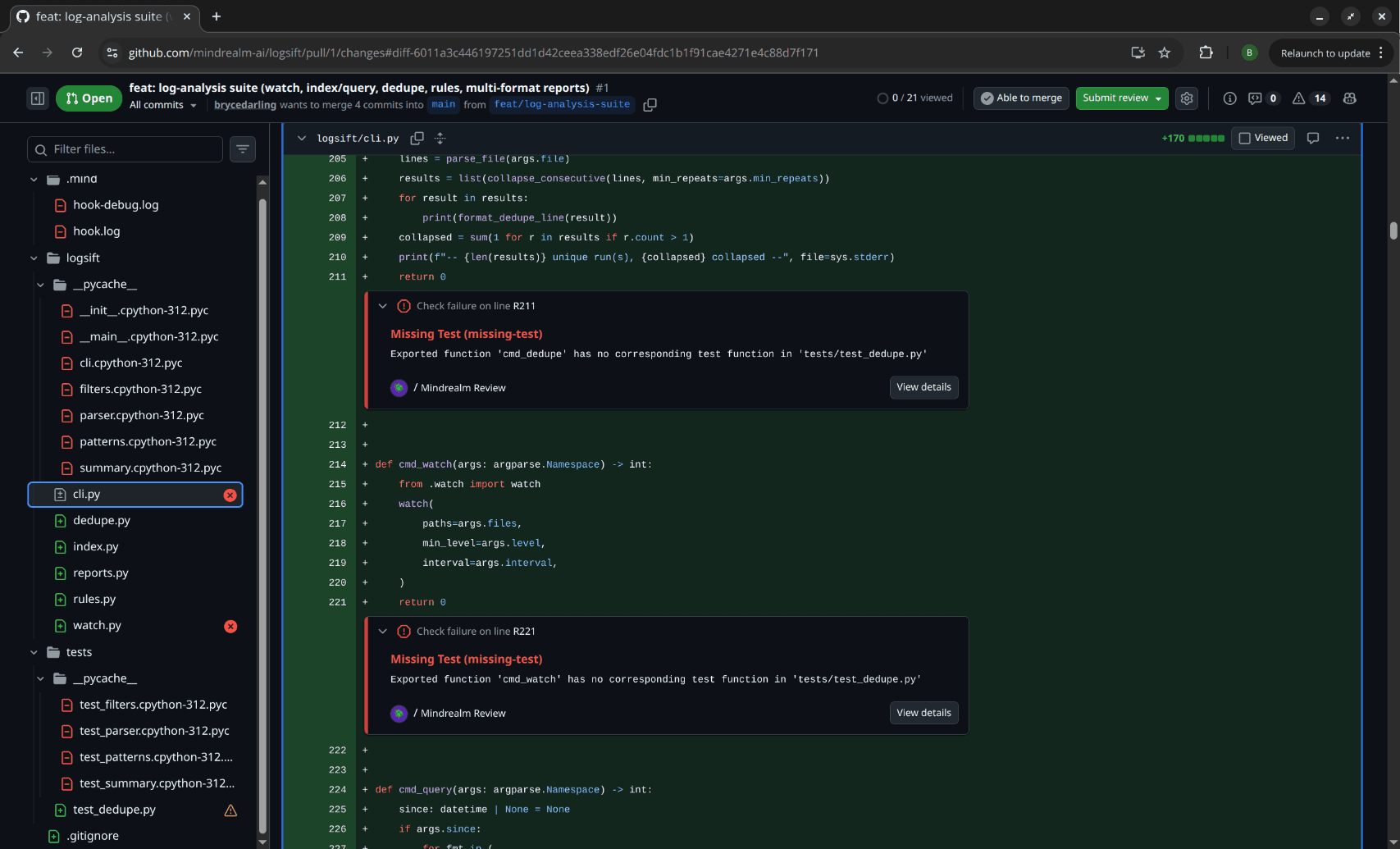
Task: Show the 14 warnings alerts
Action: click(x=1311, y=98)
